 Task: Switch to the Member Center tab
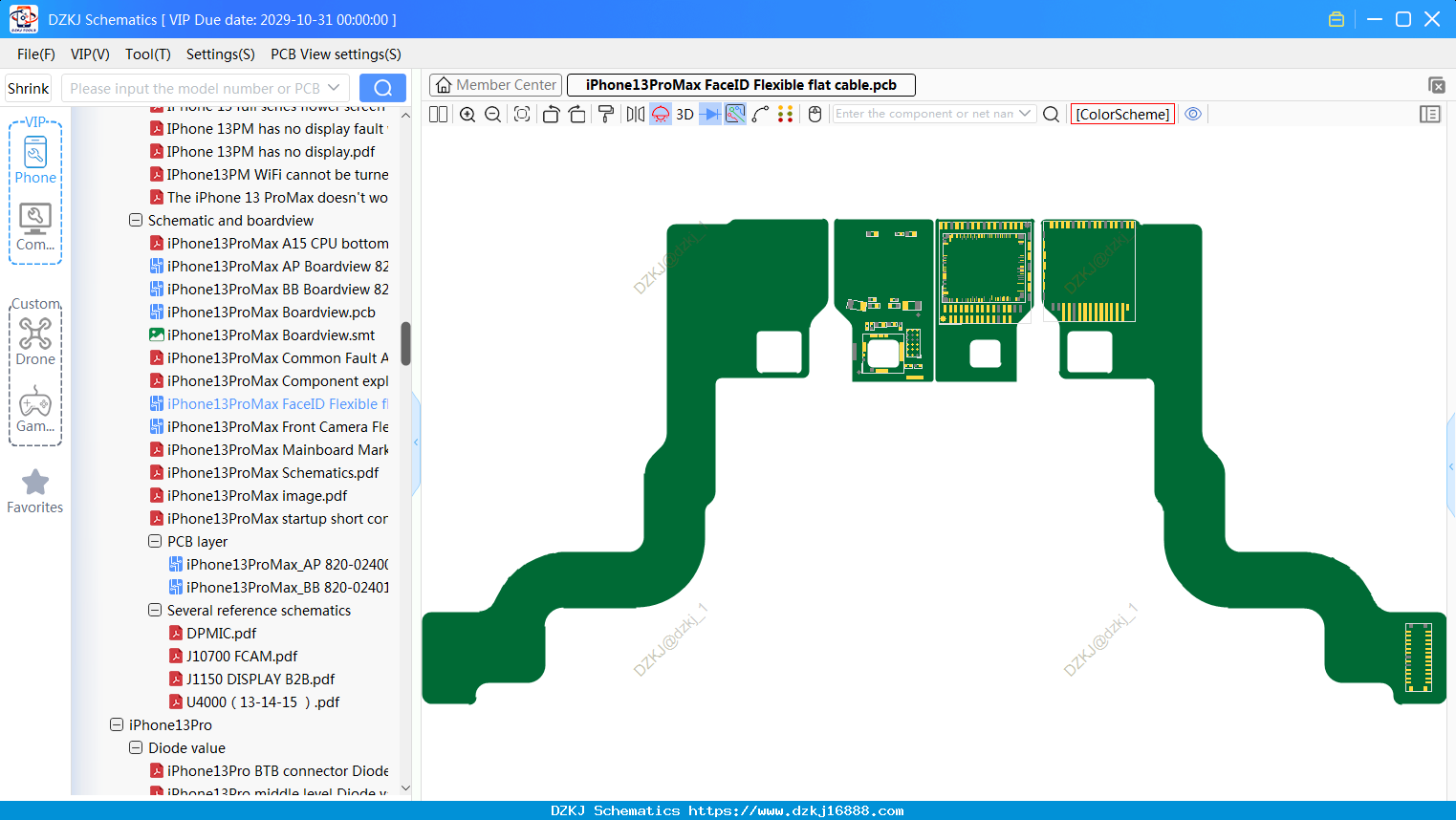496,85
